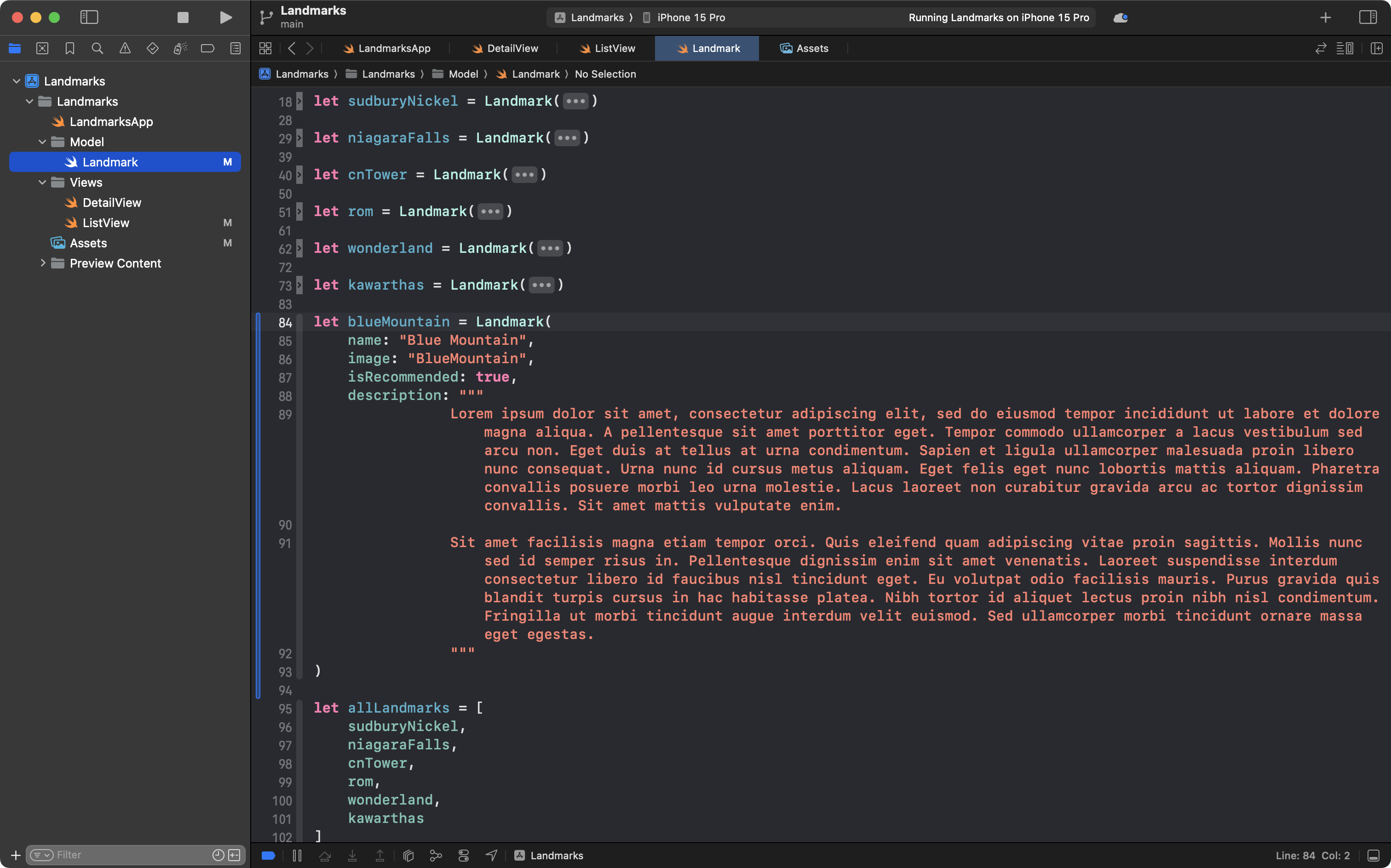Launch the View Debugger hierarchy icon
This screenshot has height=868, width=1391.
point(408,855)
